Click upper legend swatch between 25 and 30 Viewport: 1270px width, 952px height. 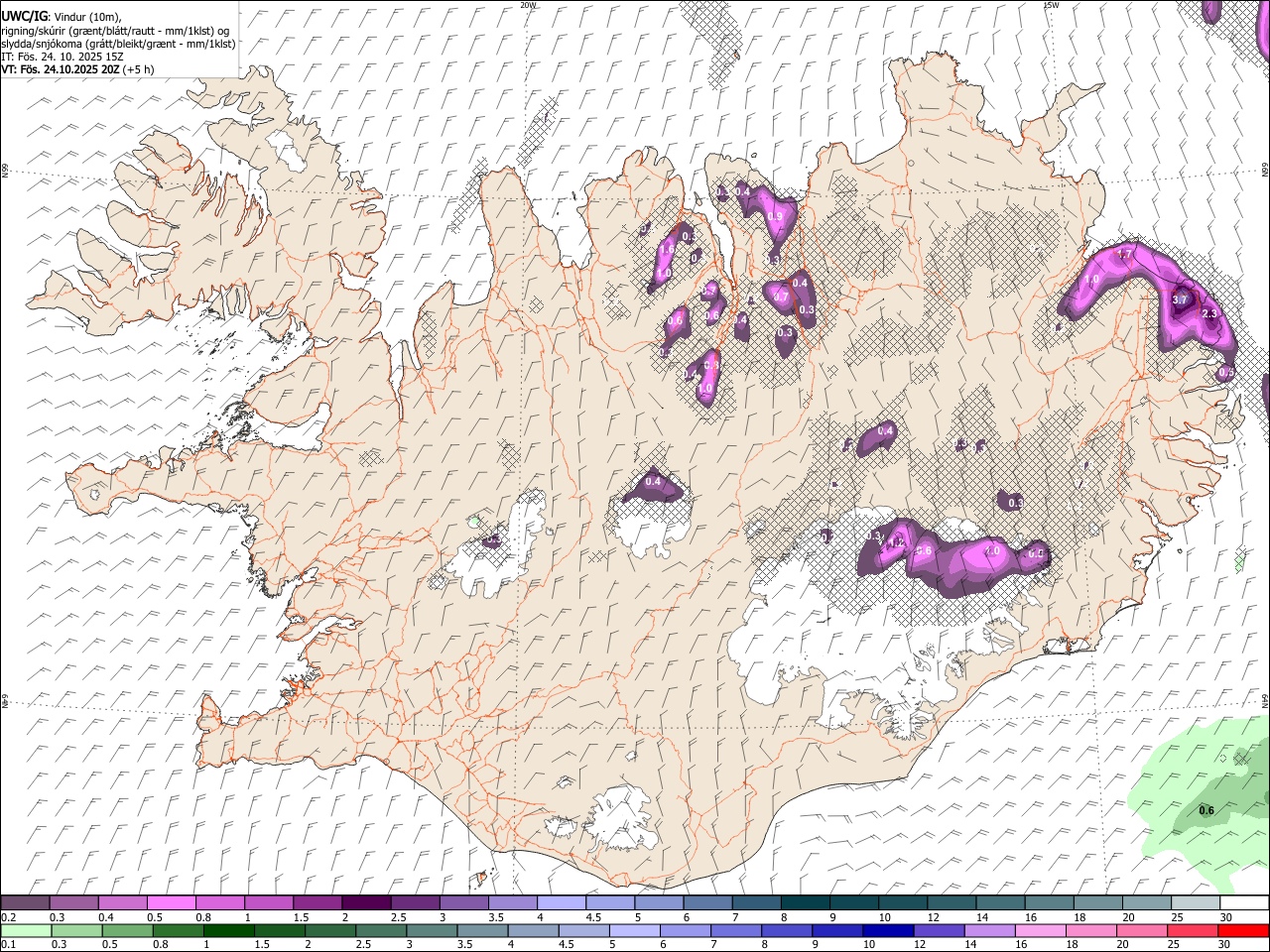[x=1194, y=902]
